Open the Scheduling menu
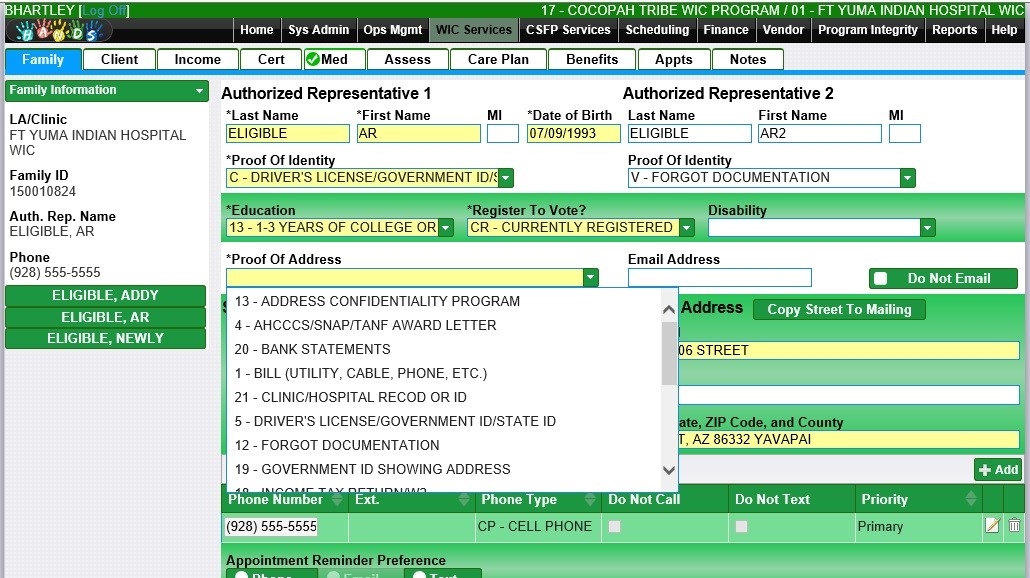Screen dimensions: 1030x578 657,30
